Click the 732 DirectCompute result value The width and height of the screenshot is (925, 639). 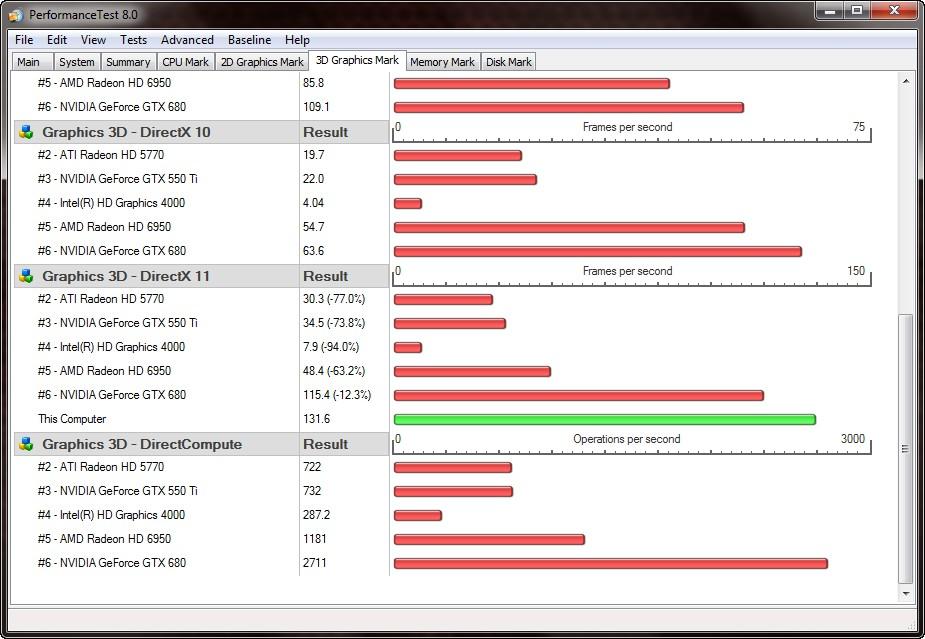coord(311,491)
